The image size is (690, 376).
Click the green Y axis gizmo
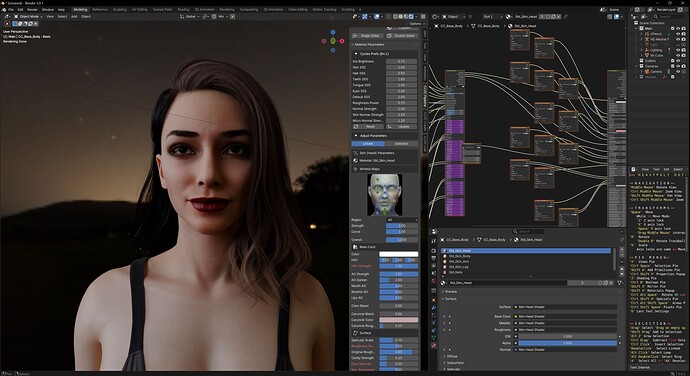click(333, 41)
